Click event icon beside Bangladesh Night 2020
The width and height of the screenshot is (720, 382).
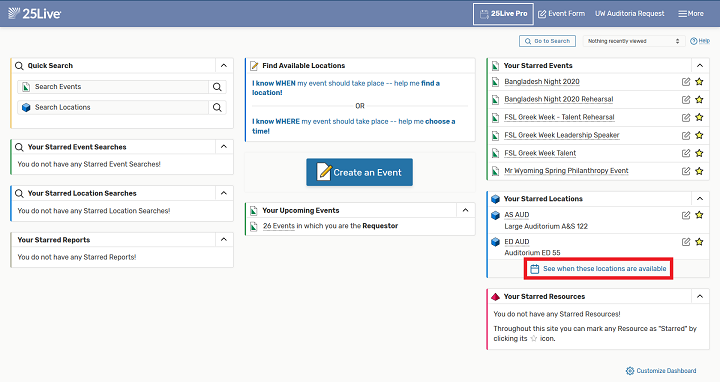[x=495, y=82]
